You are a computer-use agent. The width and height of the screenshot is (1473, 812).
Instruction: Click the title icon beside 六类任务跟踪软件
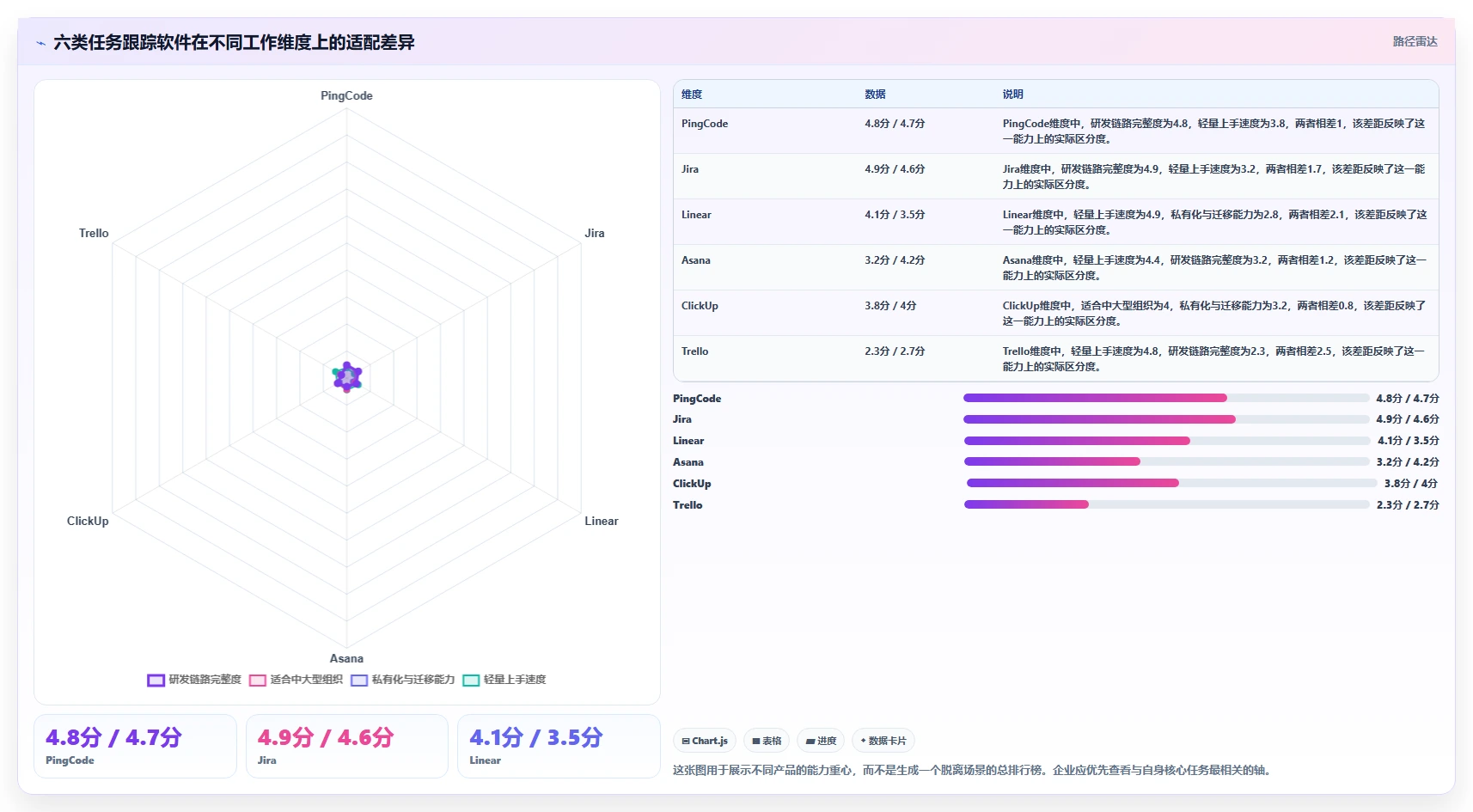pyautogui.click(x=40, y=43)
